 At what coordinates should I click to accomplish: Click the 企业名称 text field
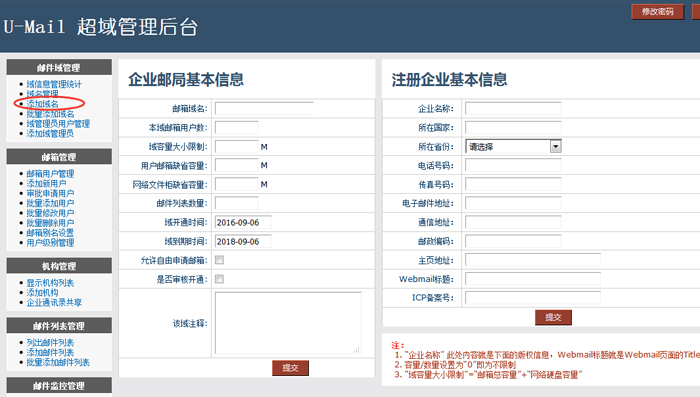[x=513, y=109]
